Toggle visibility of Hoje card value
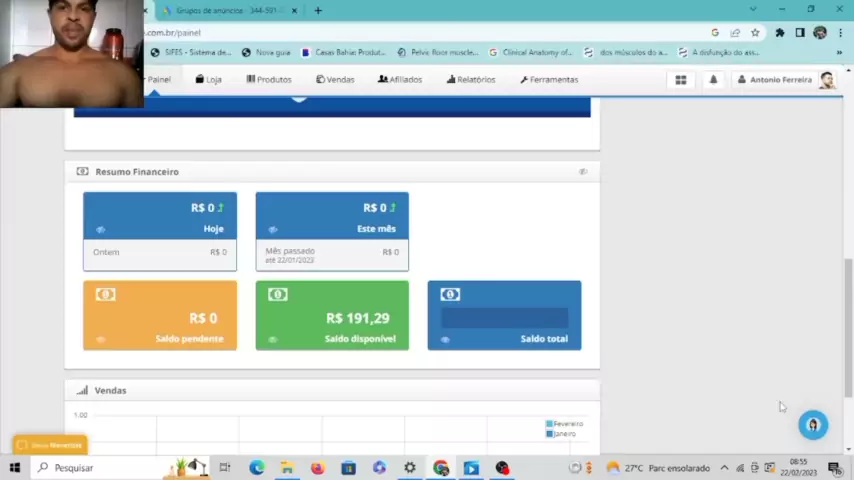The height and width of the screenshot is (480, 854). (x=100, y=230)
